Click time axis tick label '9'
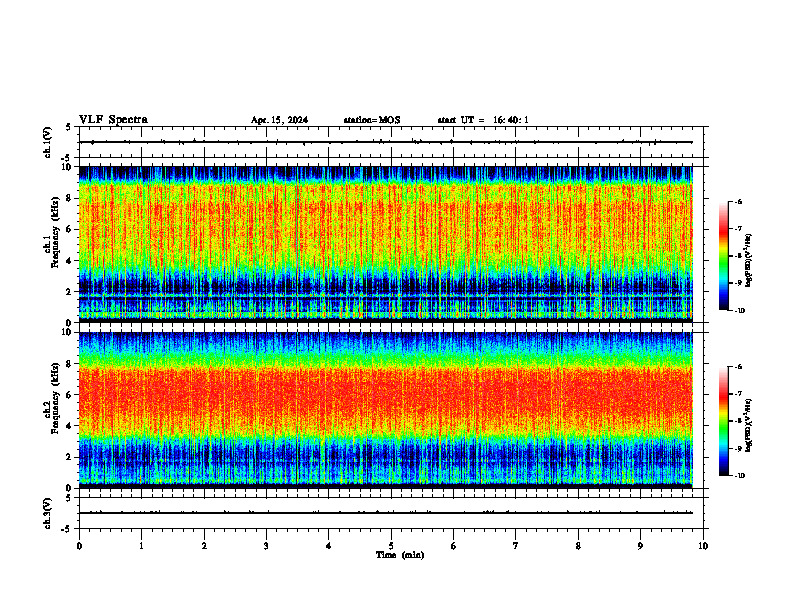Image resolution: width=792 pixels, height=612 pixels. 640,546
